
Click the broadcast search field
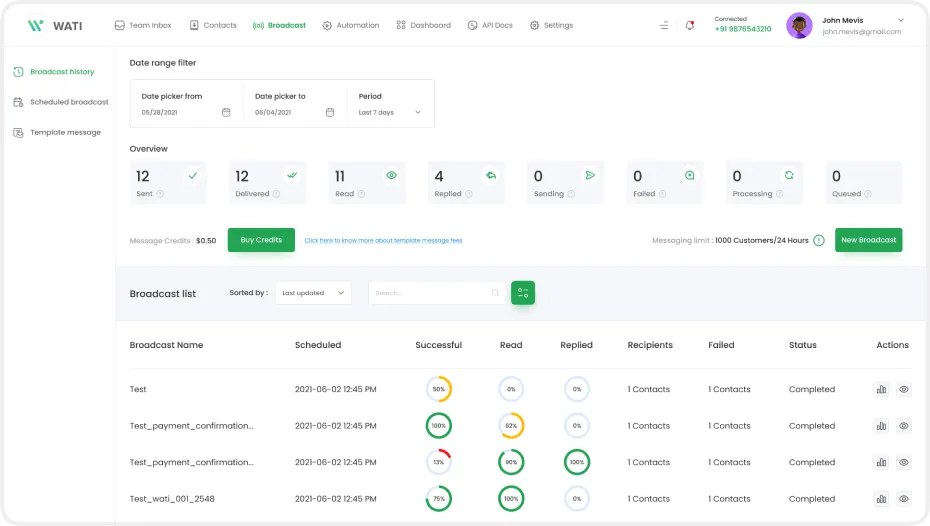(x=430, y=293)
